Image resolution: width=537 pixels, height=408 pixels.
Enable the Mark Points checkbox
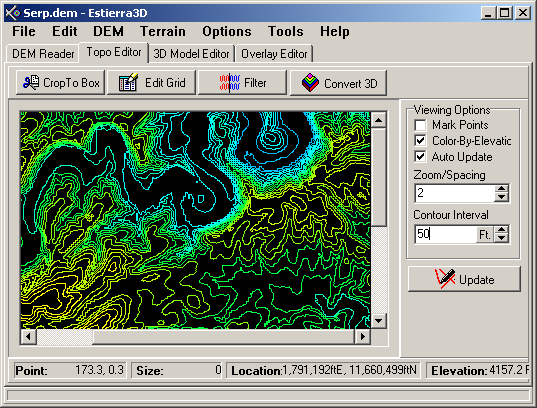(x=420, y=125)
